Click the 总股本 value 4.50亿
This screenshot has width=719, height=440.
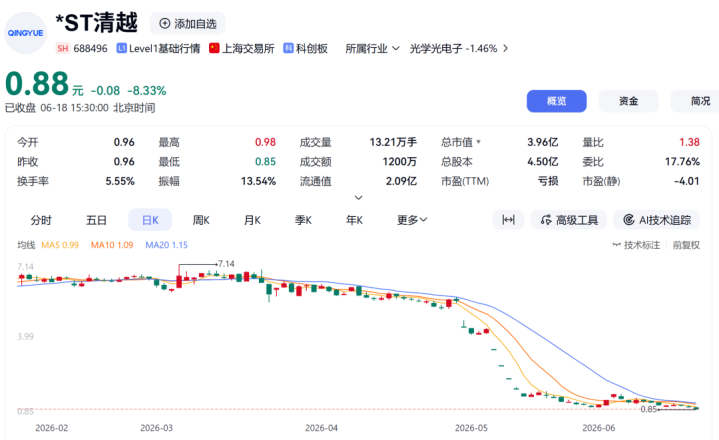(542, 162)
